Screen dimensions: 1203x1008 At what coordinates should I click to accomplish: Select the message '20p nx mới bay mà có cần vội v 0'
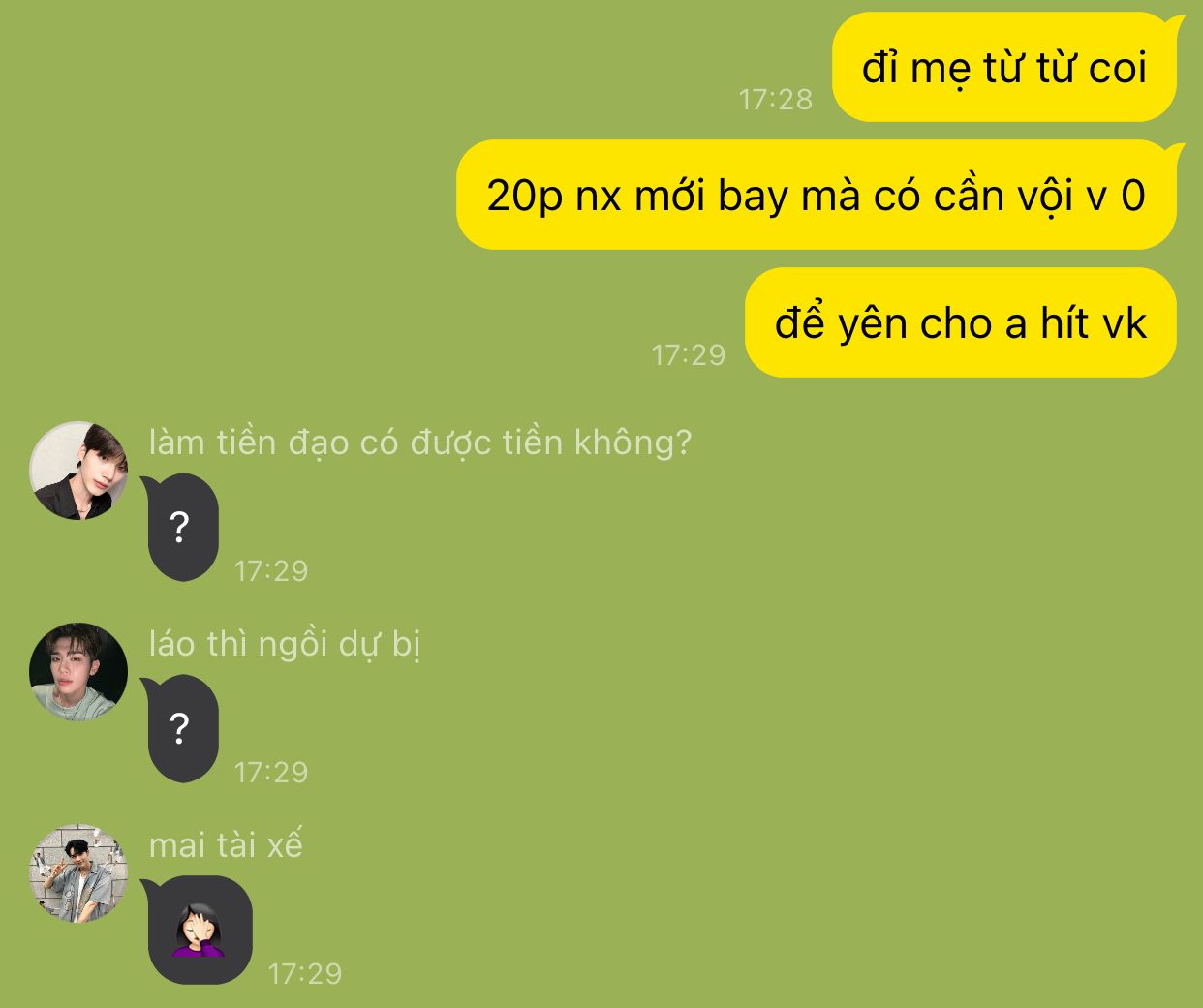coord(817,196)
